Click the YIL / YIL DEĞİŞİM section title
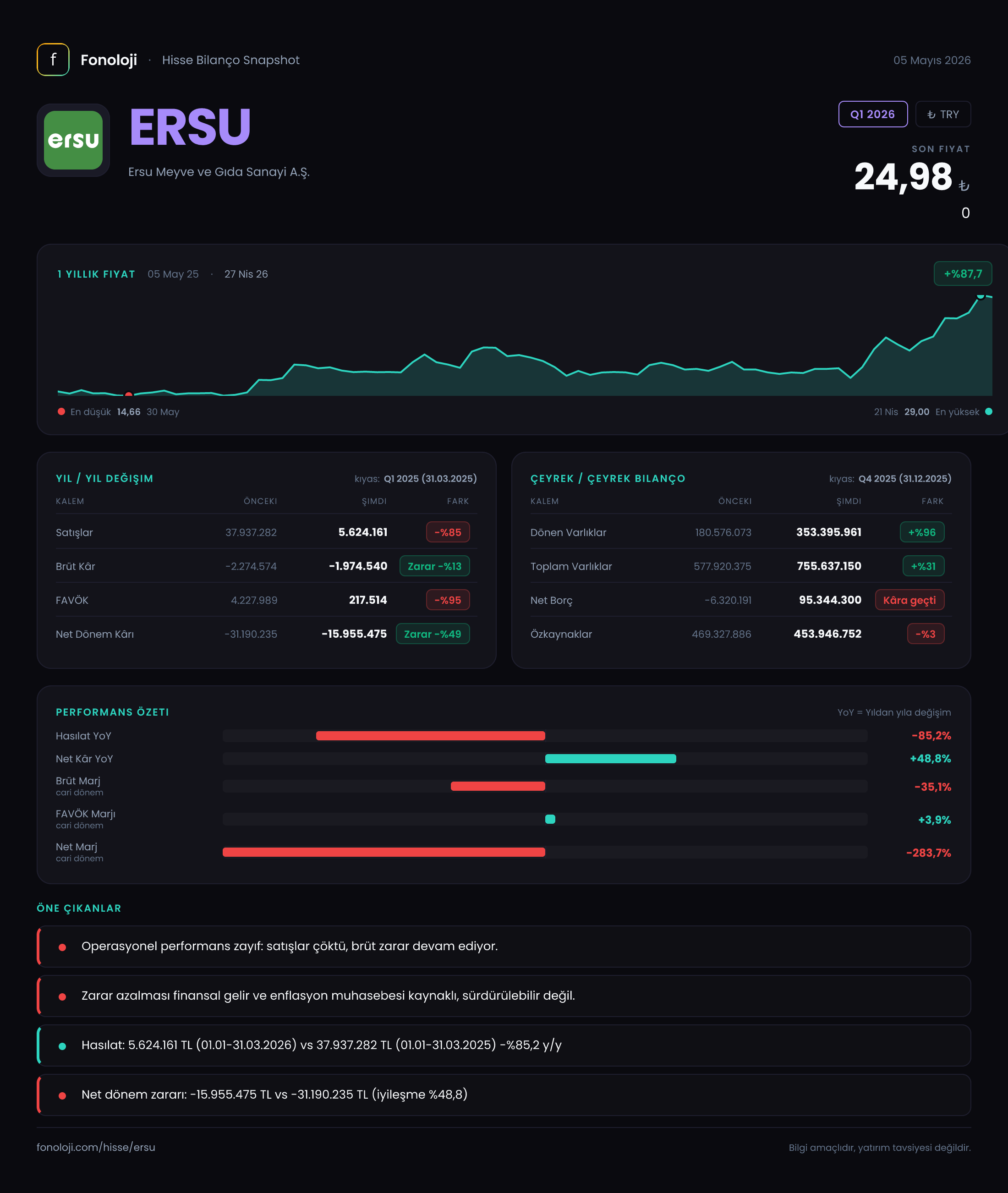The width and height of the screenshot is (1008, 1193). (104, 478)
